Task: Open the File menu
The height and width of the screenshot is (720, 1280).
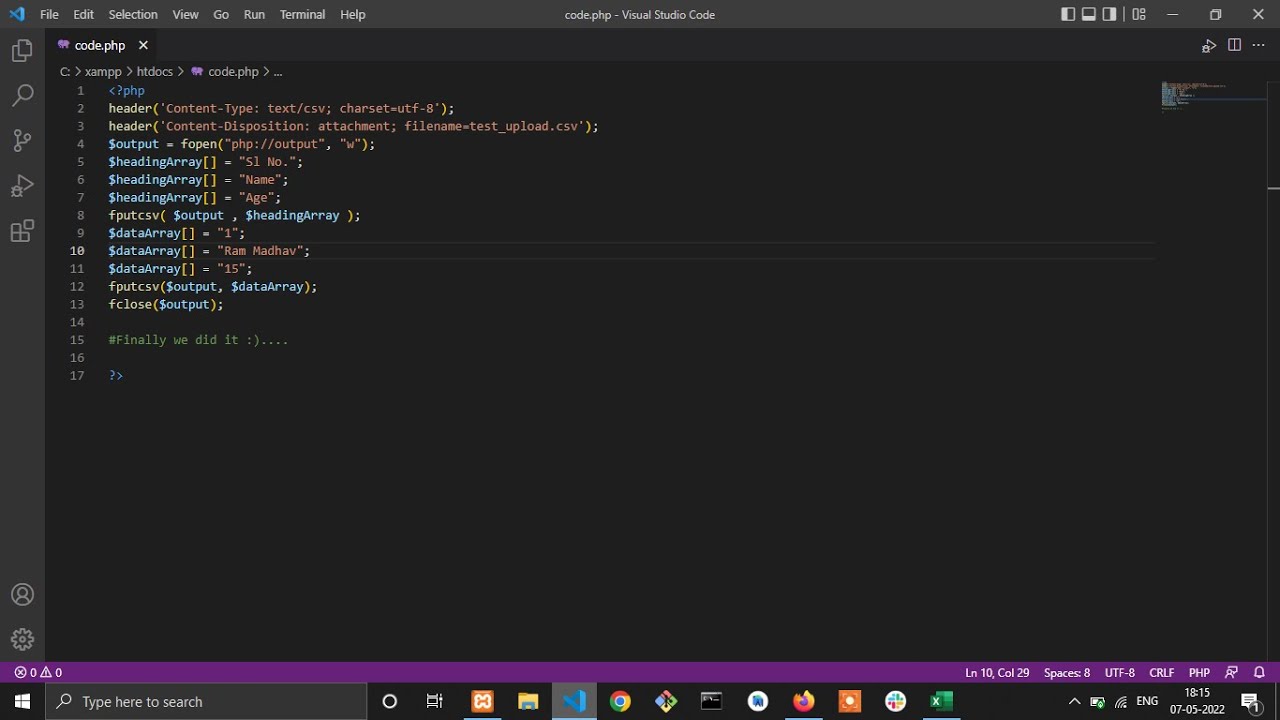Action: point(49,14)
